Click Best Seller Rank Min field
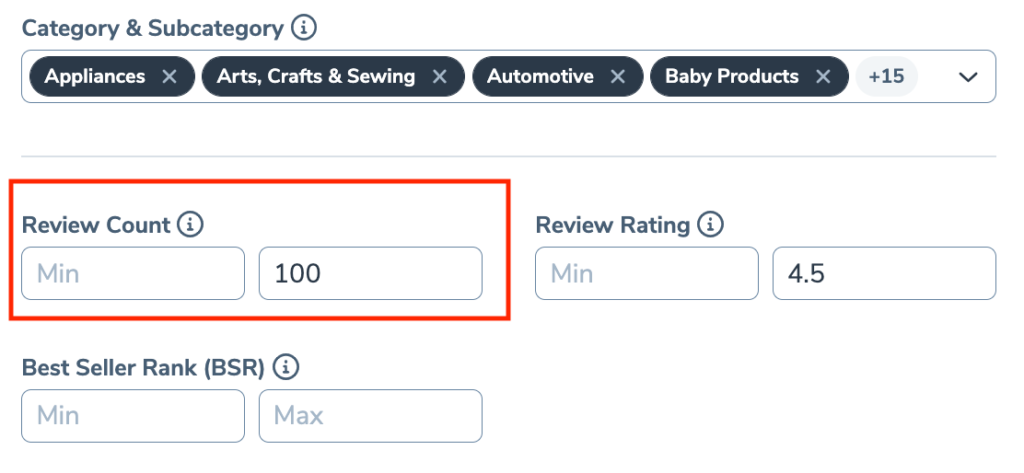This screenshot has width=1024, height=473. [133, 416]
